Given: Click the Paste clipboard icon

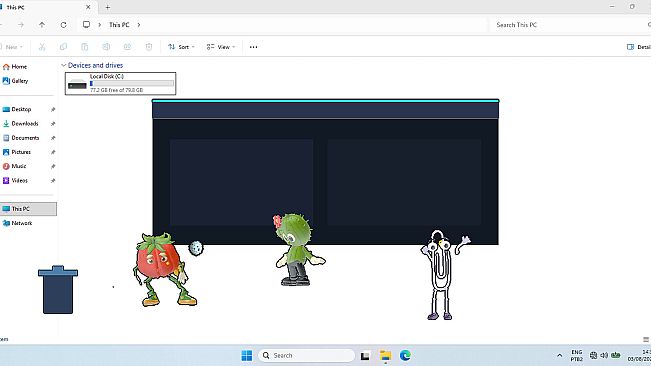Looking at the screenshot, I should click(x=85, y=47).
